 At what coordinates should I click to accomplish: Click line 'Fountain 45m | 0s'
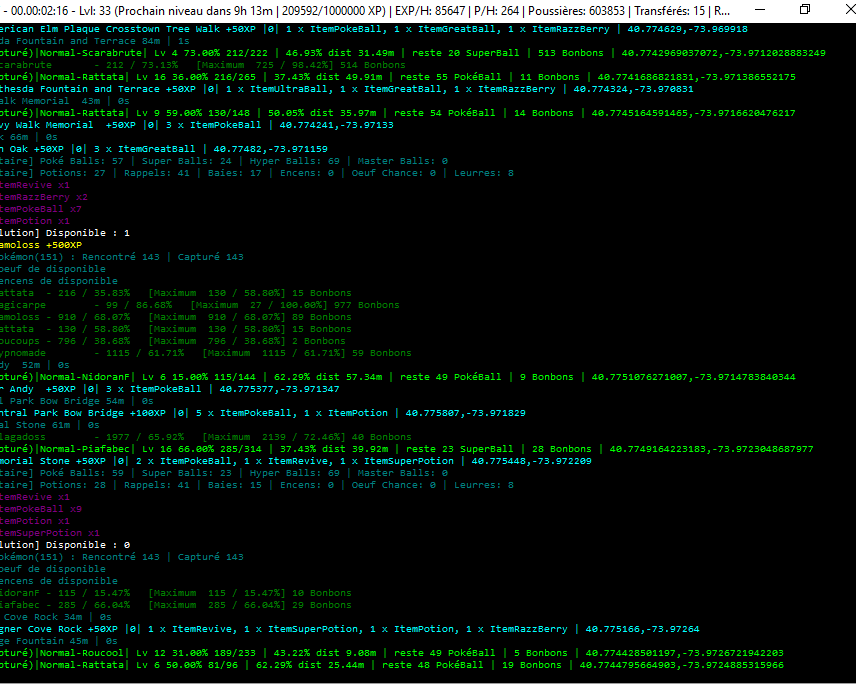point(59,641)
